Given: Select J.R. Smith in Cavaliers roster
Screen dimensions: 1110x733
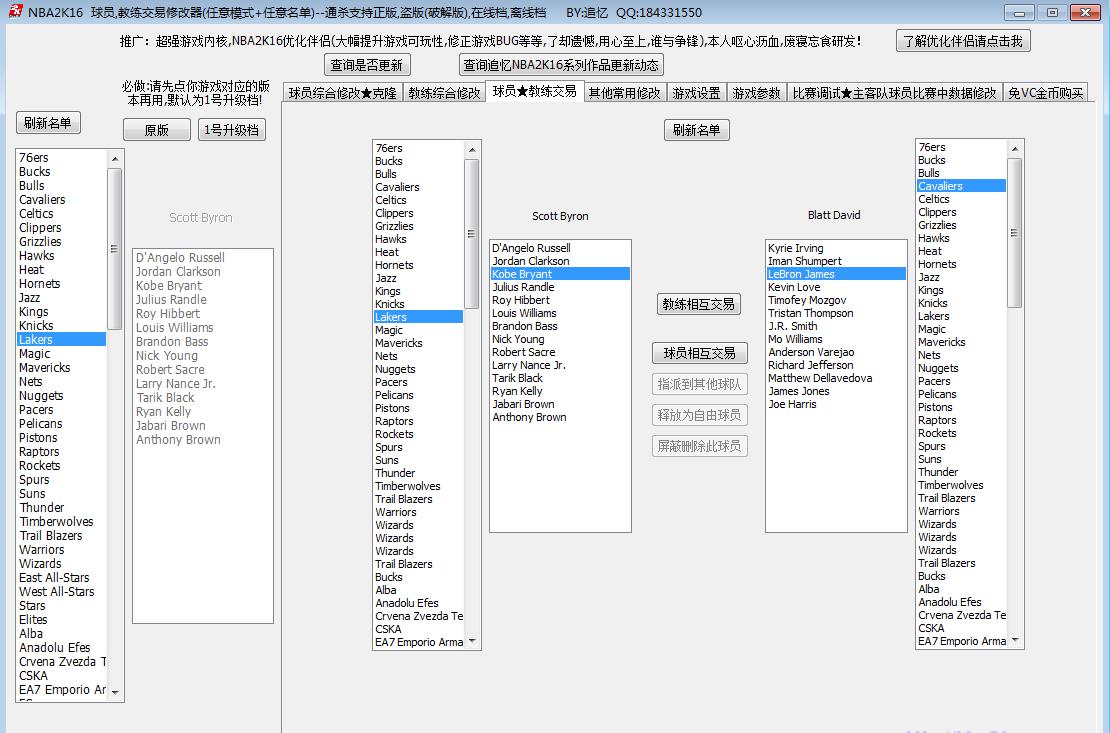Looking at the screenshot, I should tap(836, 326).
